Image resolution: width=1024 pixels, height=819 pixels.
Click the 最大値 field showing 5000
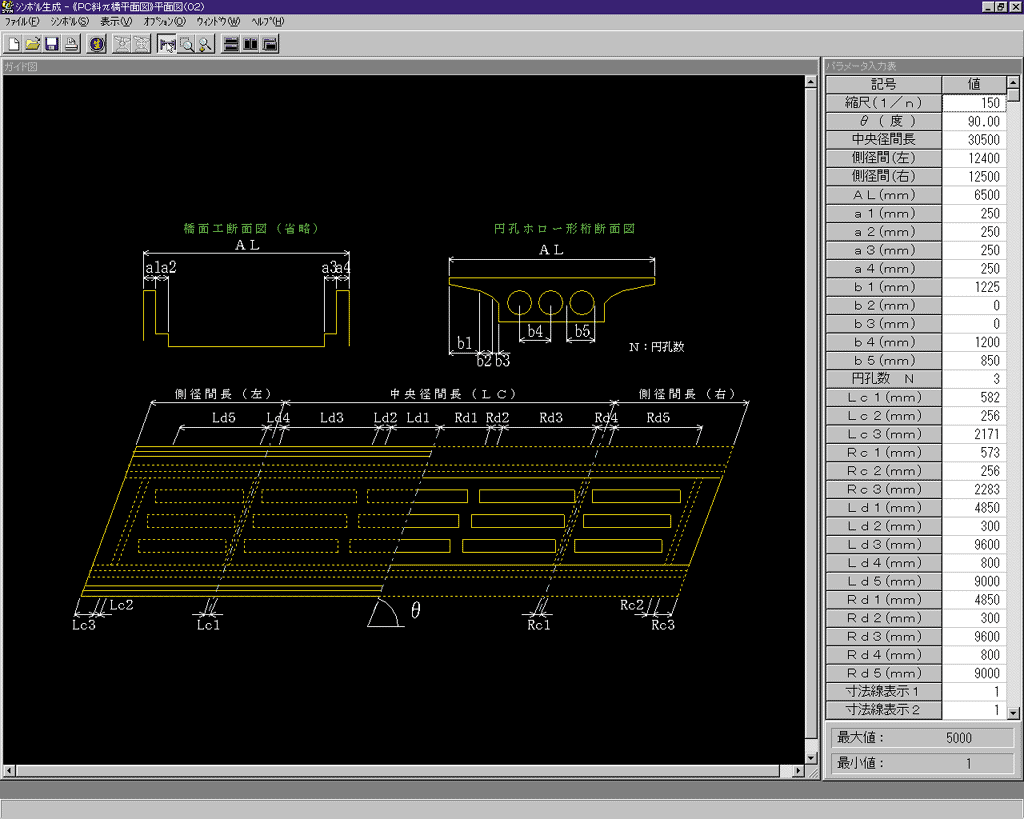coord(921,738)
